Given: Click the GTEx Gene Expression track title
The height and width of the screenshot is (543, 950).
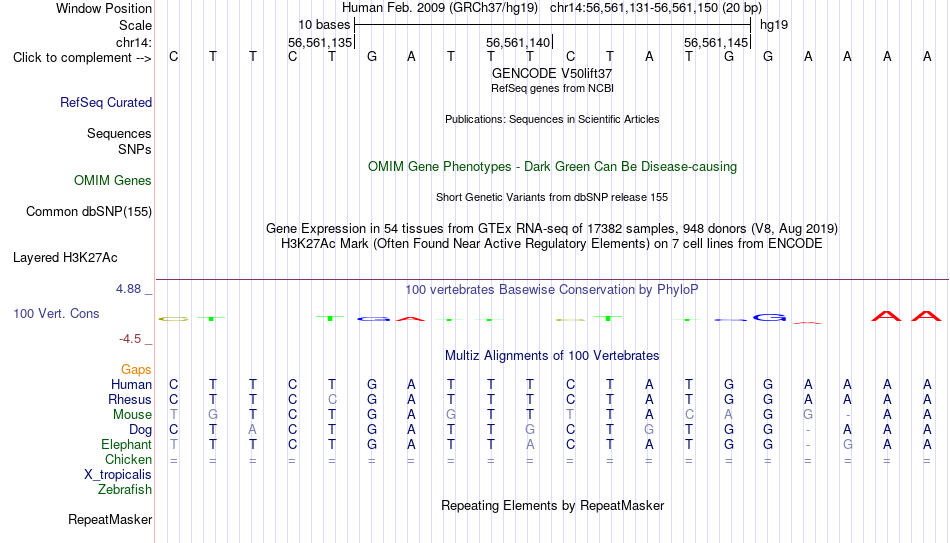Looking at the screenshot, I should coord(552,228).
